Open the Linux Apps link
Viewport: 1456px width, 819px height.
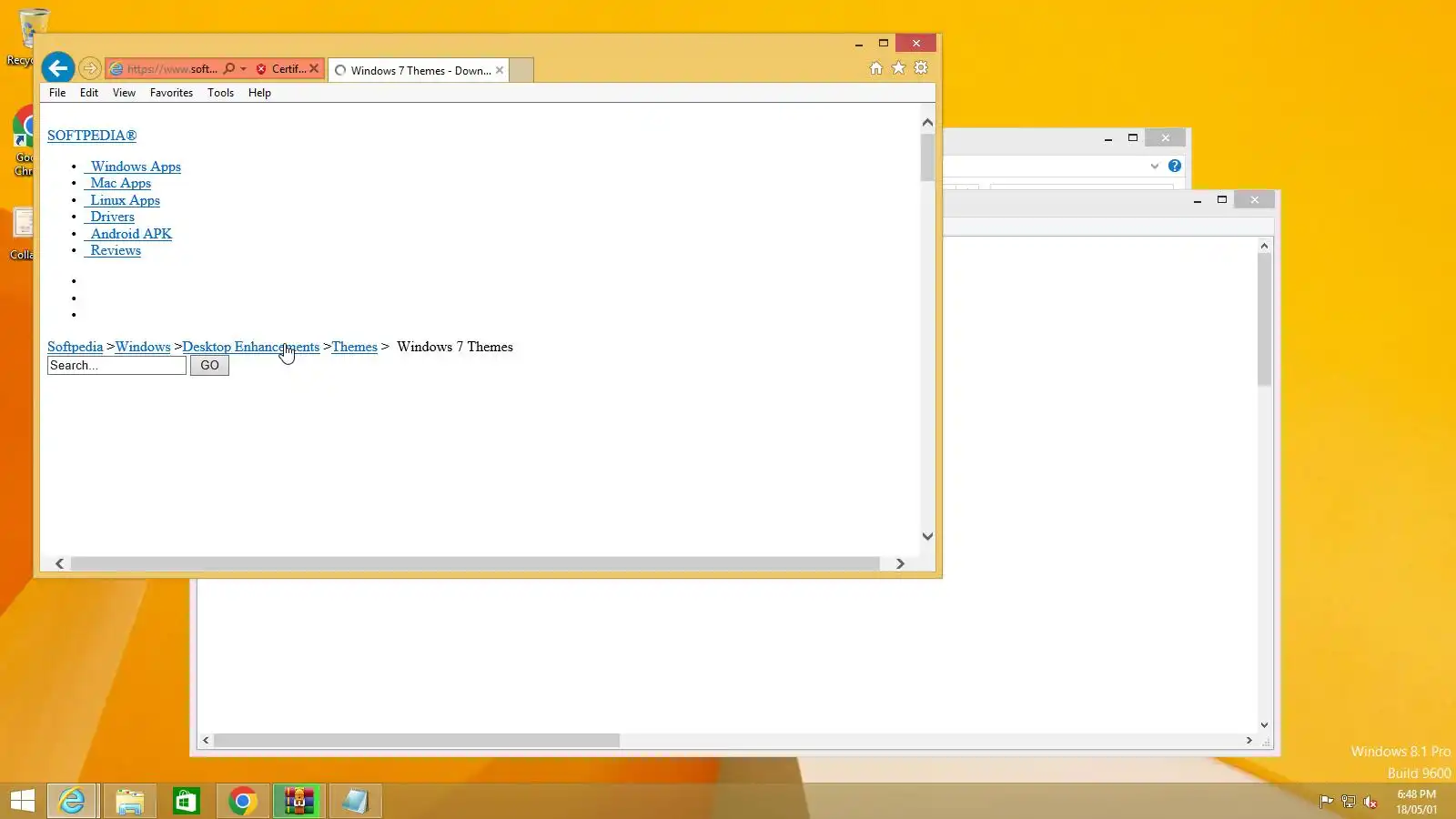point(123,200)
